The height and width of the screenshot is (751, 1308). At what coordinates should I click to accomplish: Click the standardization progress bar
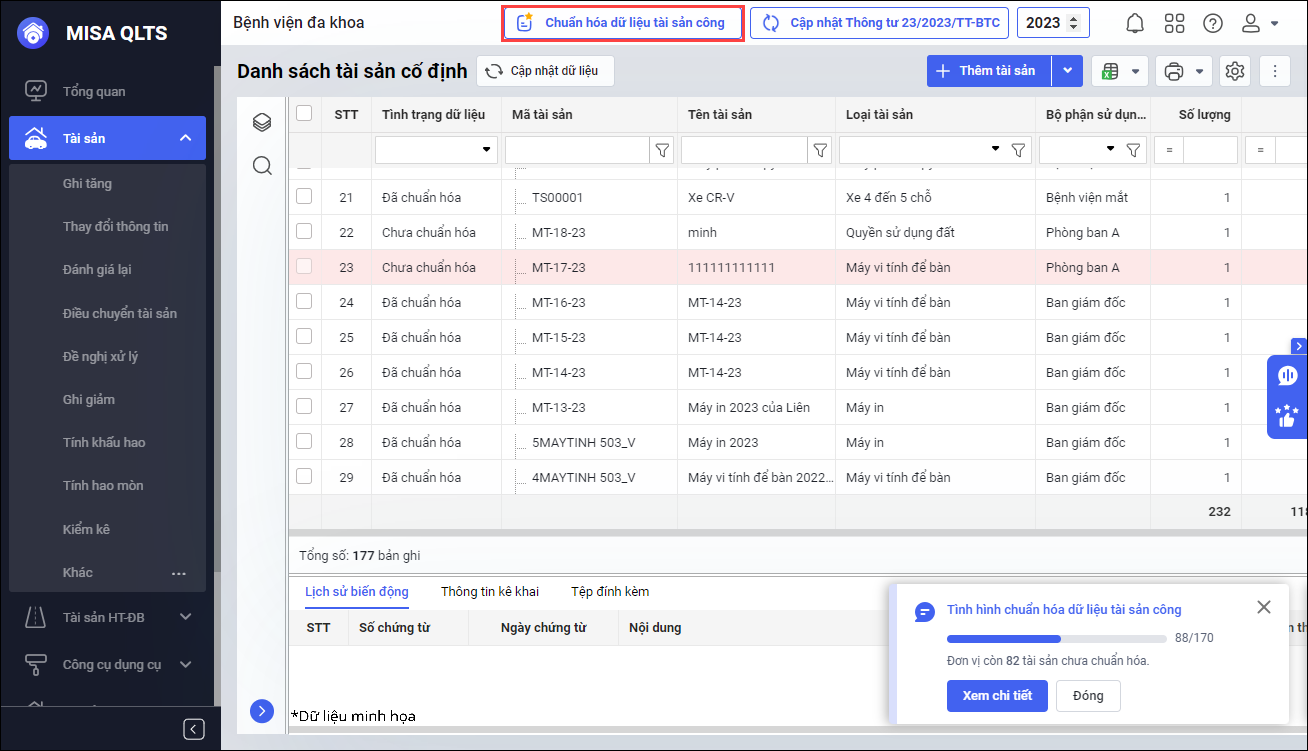(x=1056, y=638)
